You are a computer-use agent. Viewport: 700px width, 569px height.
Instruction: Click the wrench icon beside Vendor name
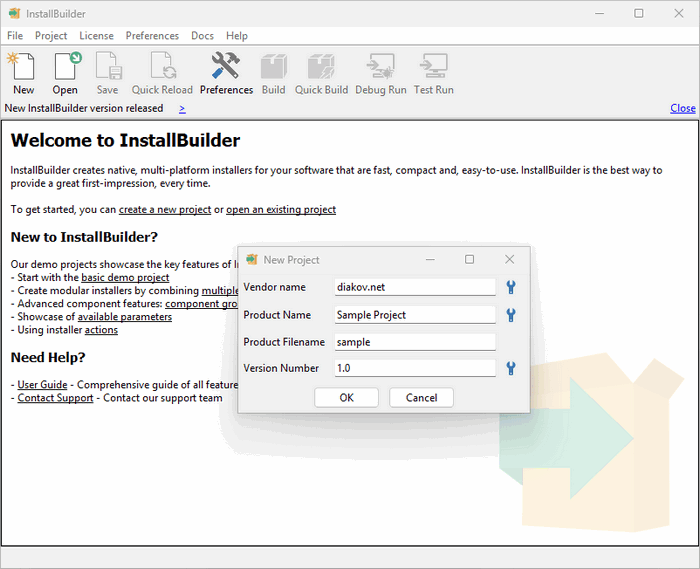510,288
